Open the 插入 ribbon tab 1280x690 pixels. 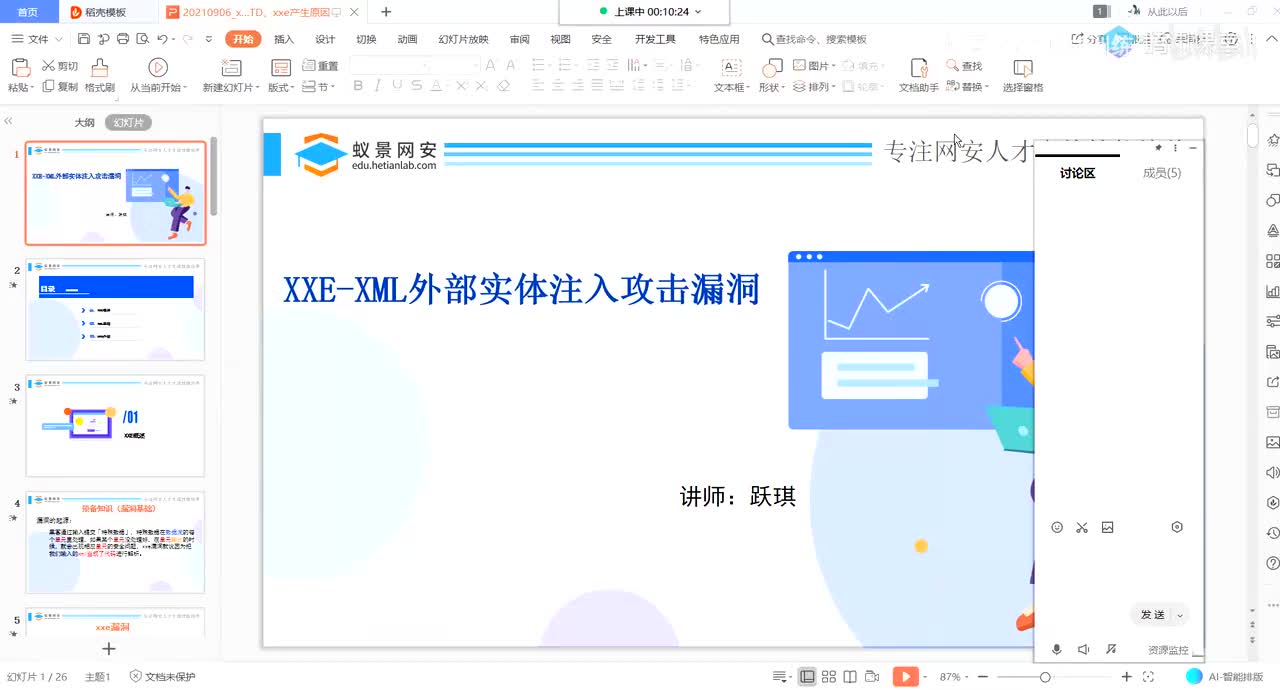pos(284,39)
